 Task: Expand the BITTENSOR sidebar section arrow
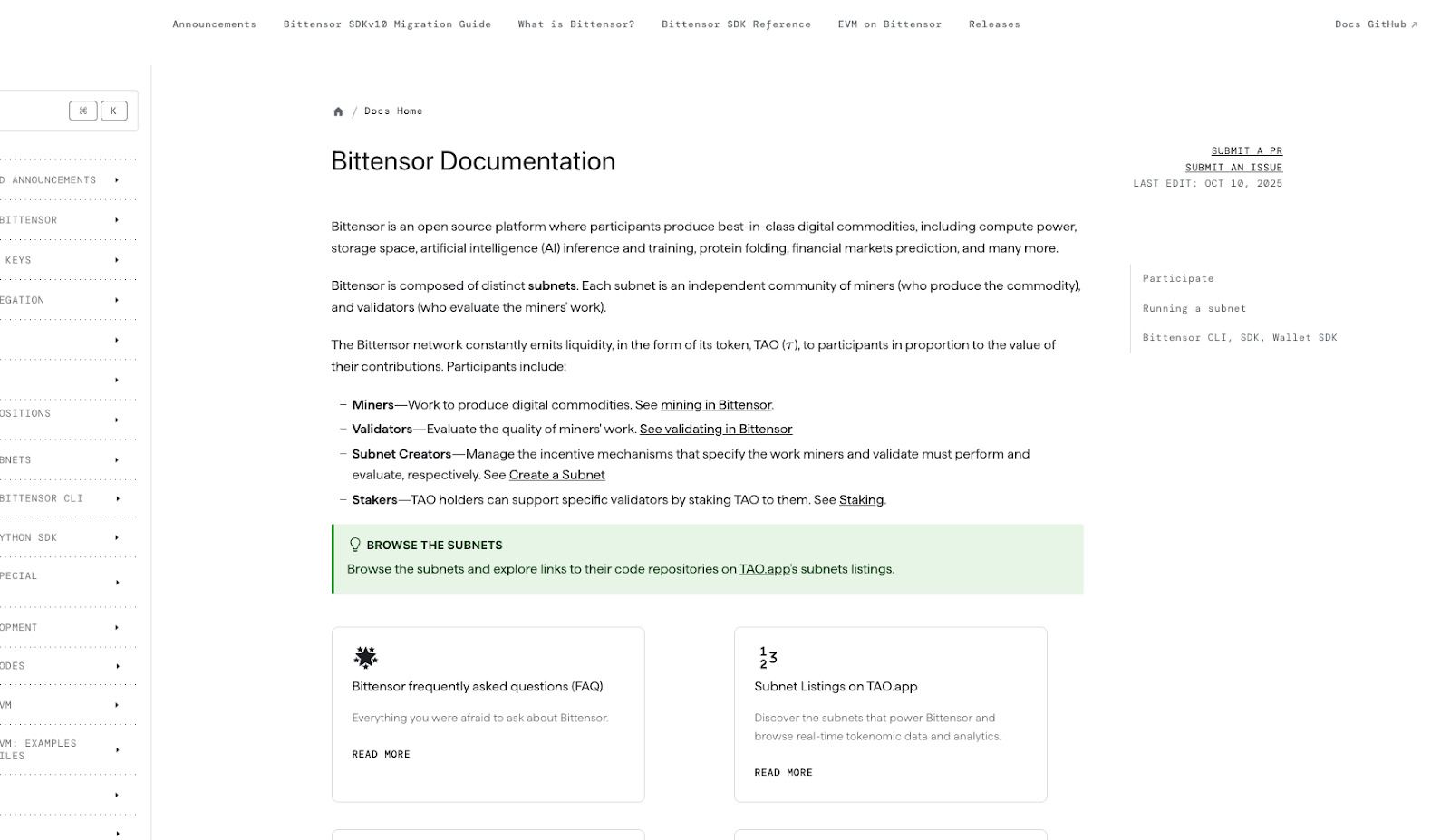click(117, 220)
